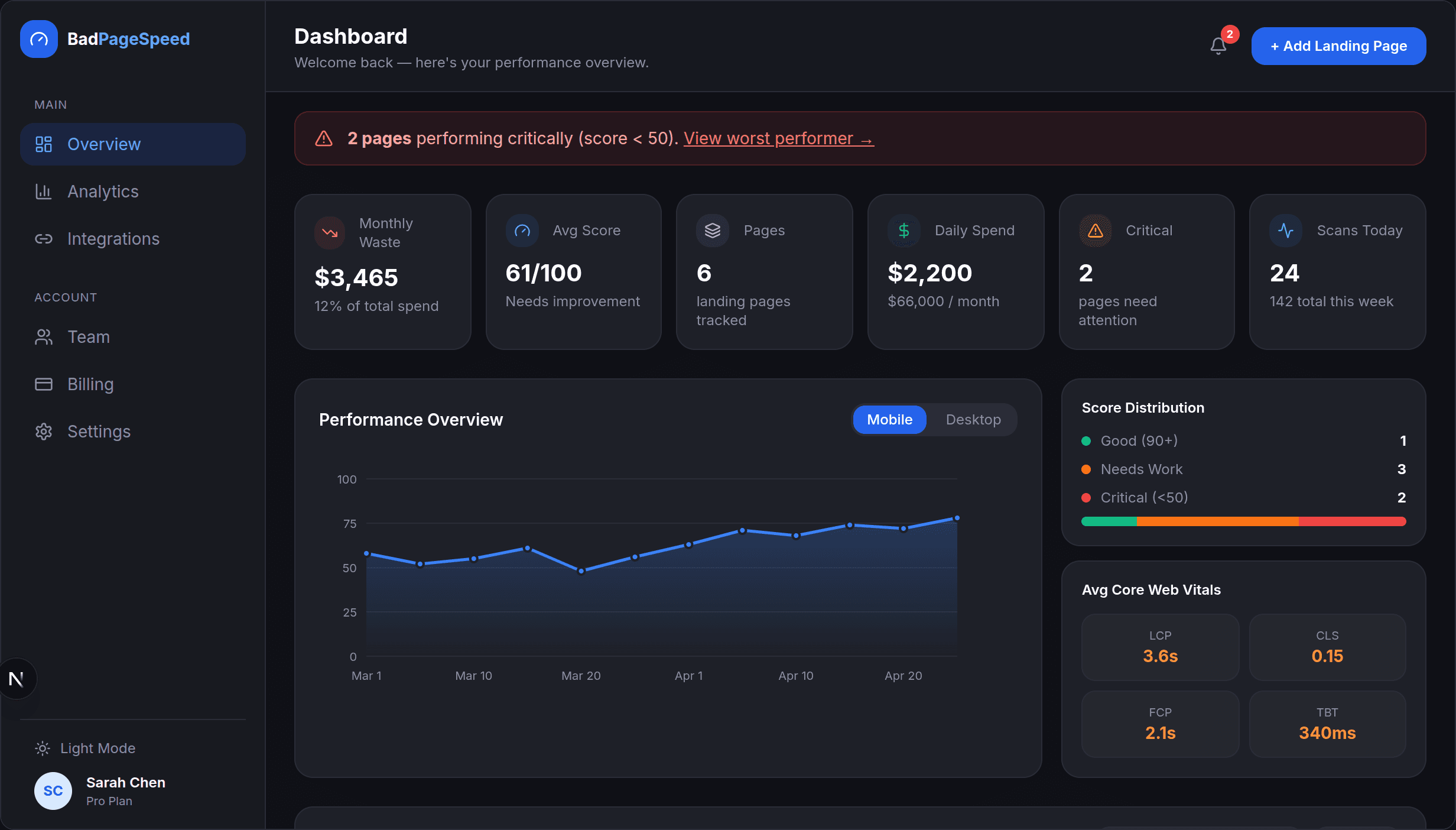Click the $66,000 / month text

tap(943, 301)
